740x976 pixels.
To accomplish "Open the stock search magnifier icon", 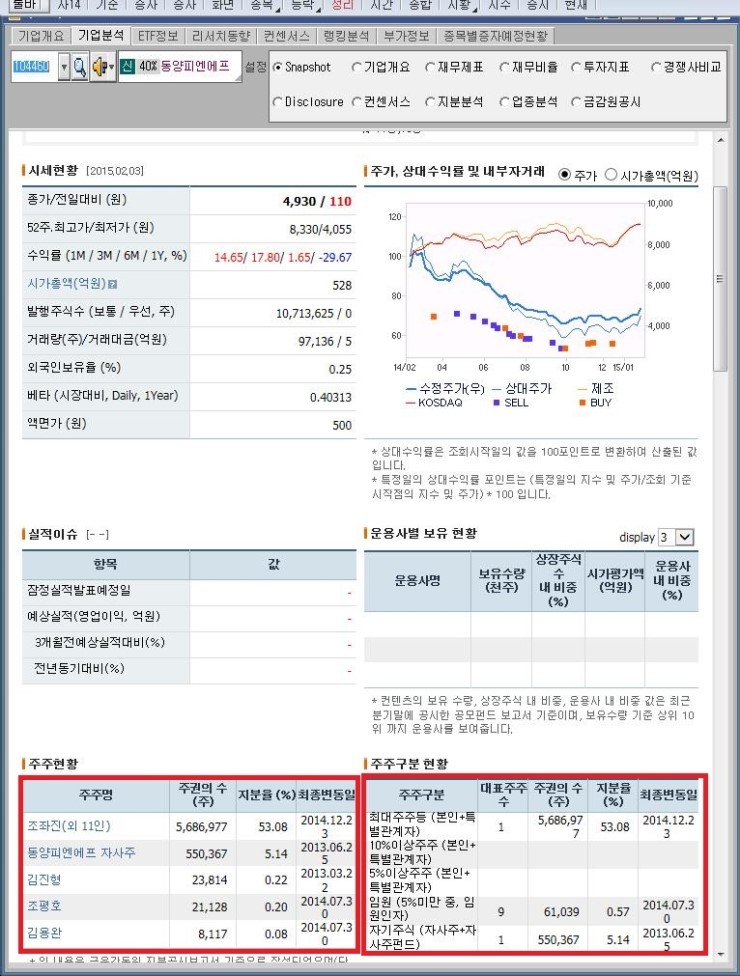I will (x=79, y=67).
